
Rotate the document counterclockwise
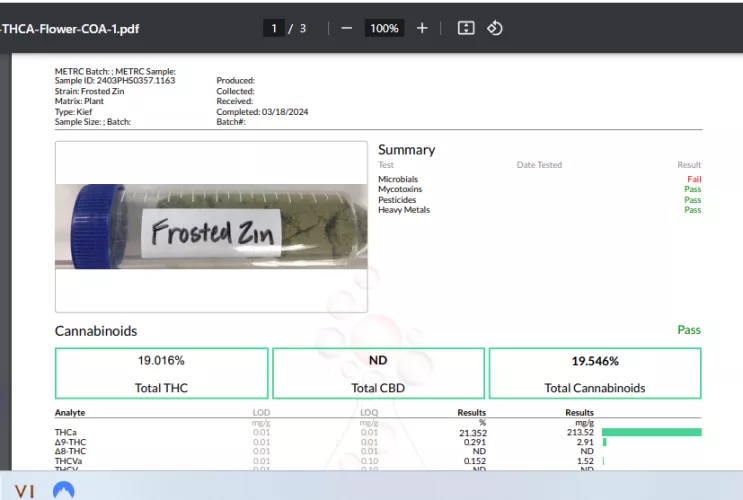coord(494,28)
